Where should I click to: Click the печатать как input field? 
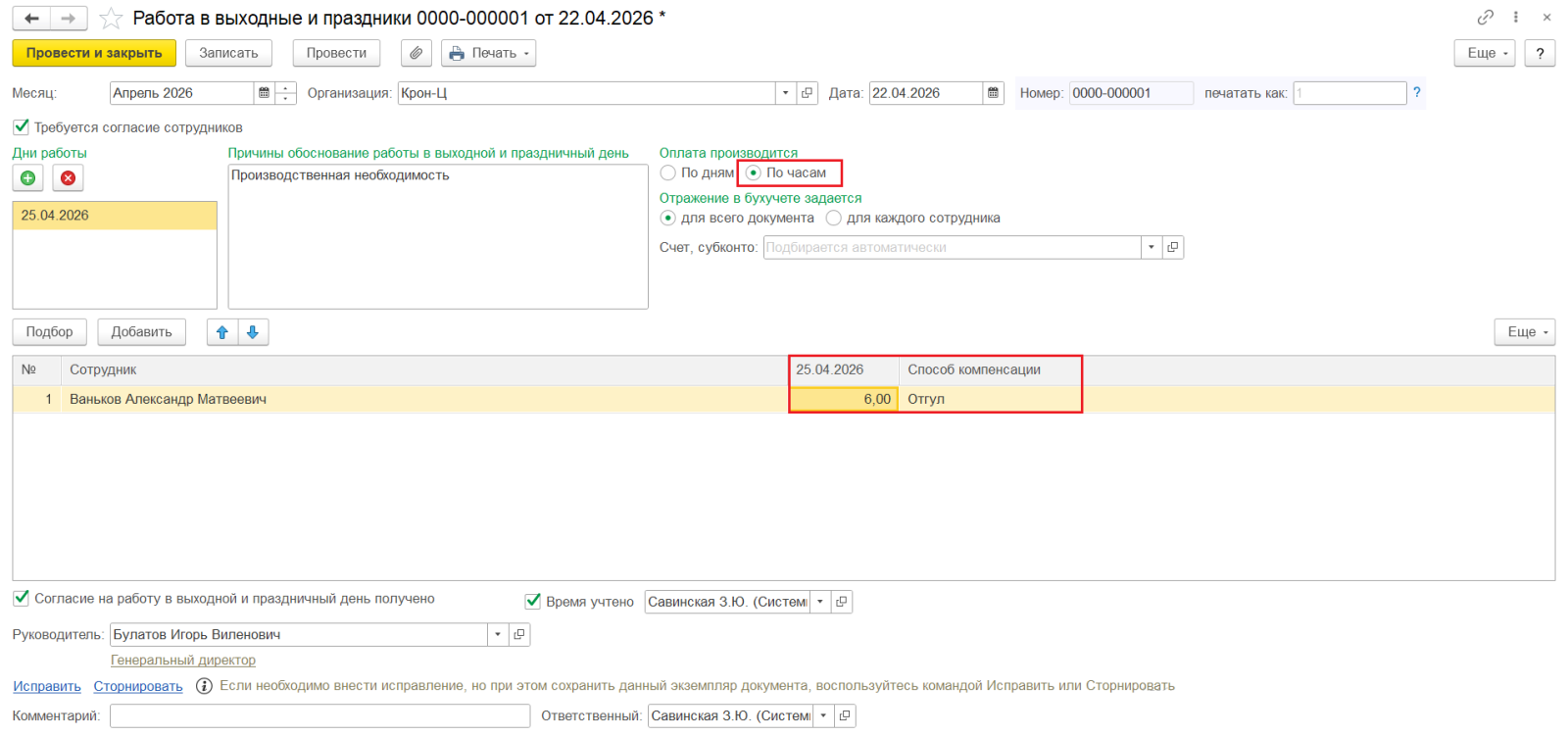coord(1349,93)
